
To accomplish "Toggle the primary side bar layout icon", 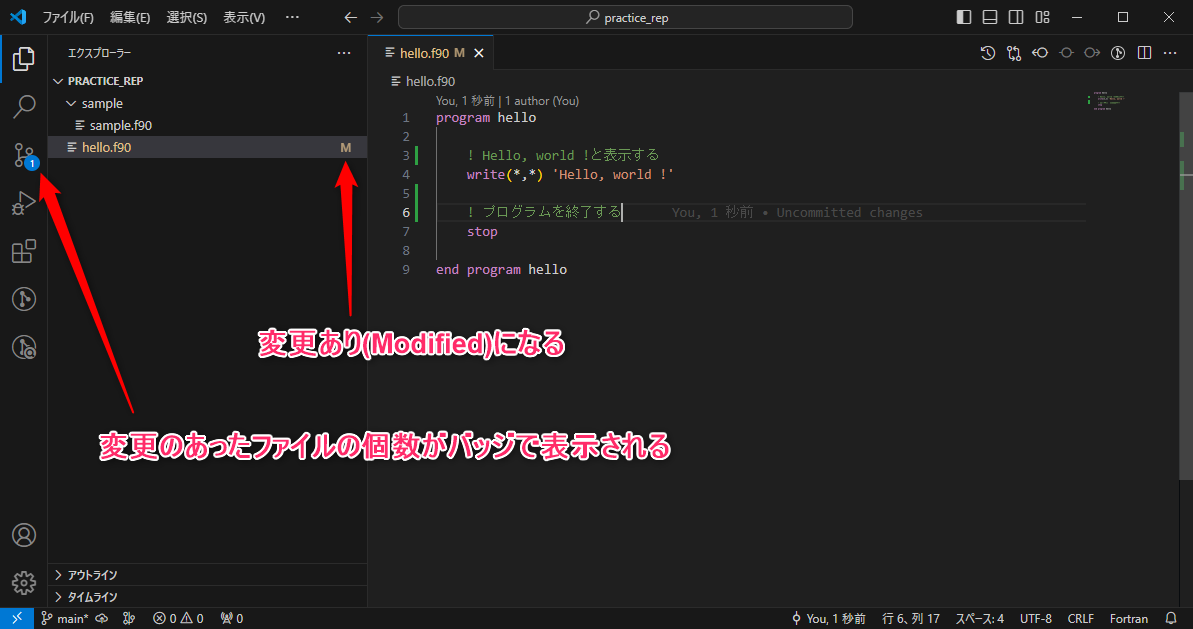I will pyautogui.click(x=964, y=17).
